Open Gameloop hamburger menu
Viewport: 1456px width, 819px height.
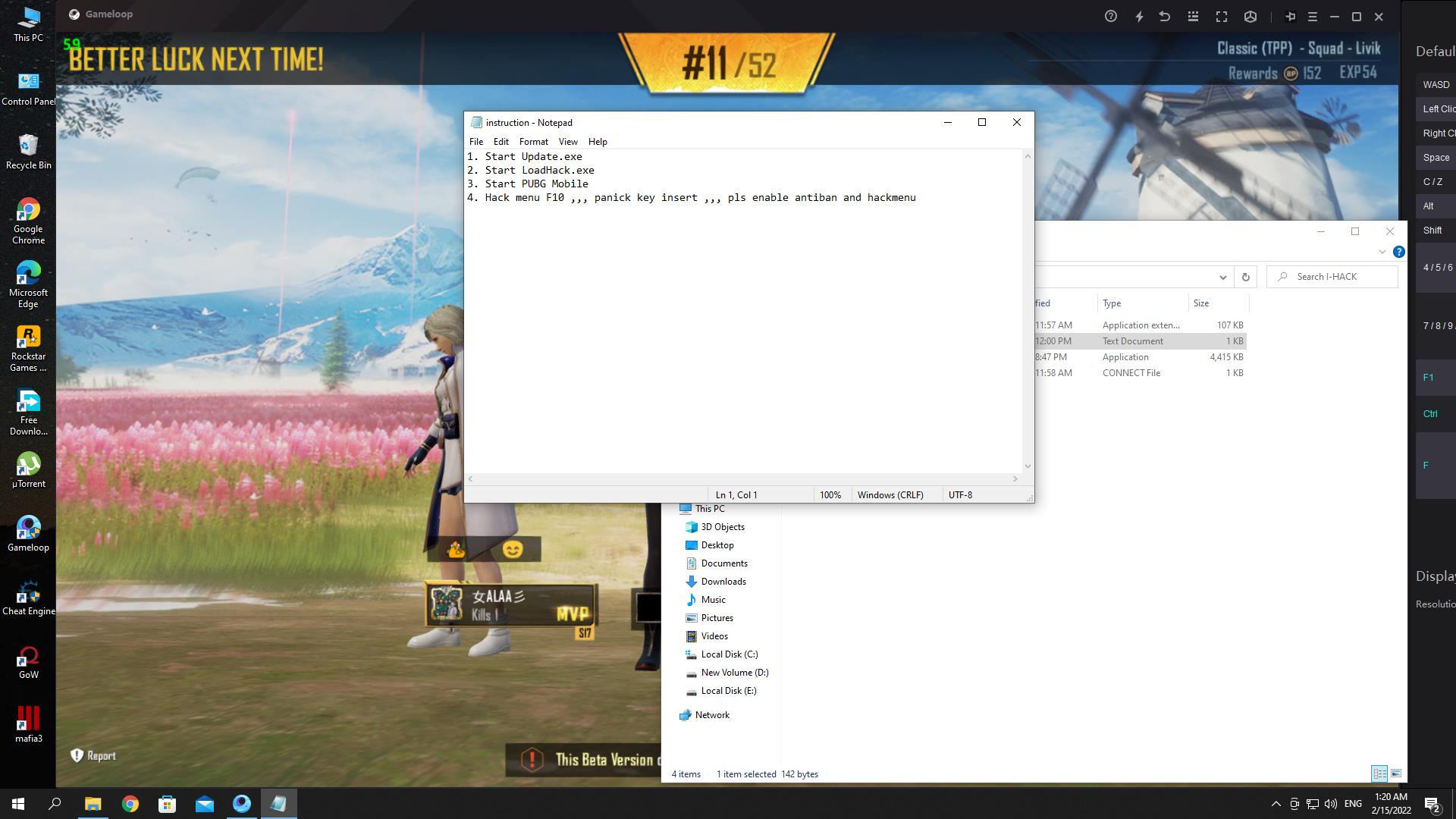[x=1313, y=16]
